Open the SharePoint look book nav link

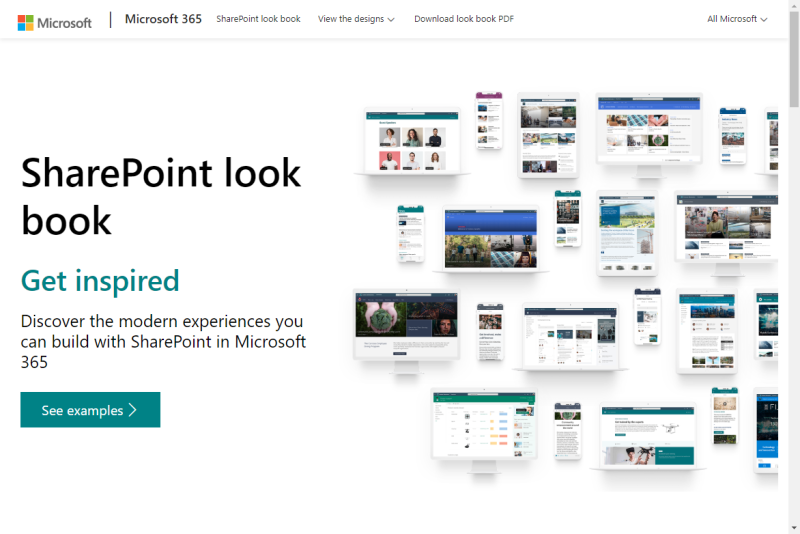(x=258, y=19)
